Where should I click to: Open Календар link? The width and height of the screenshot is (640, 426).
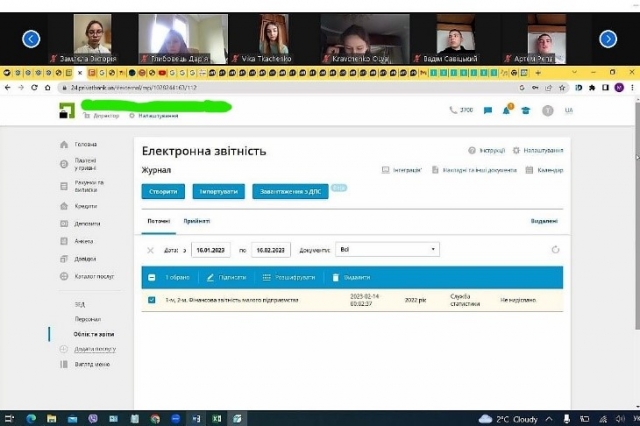pos(544,170)
